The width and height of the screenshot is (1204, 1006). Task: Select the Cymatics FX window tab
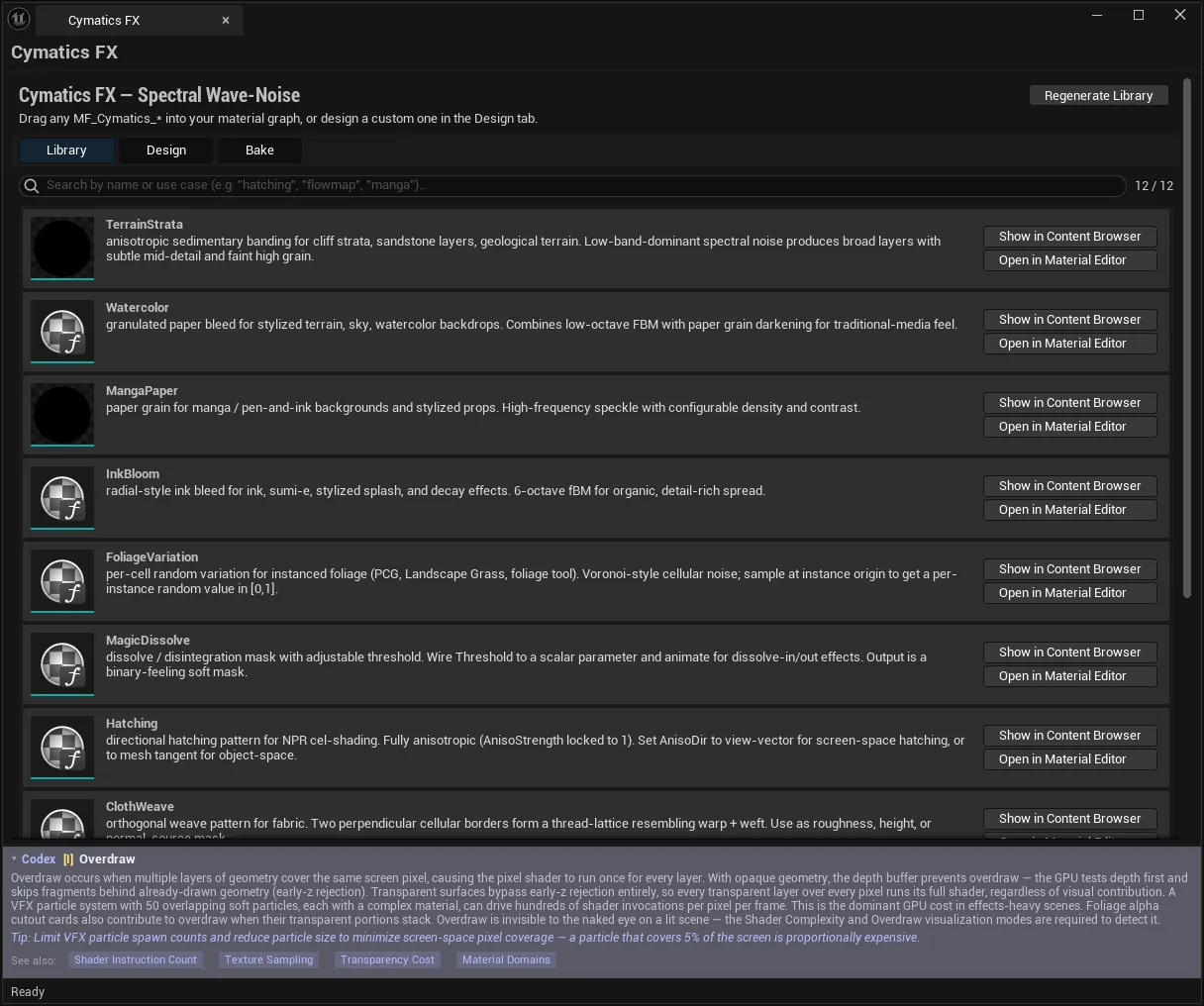[140, 20]
